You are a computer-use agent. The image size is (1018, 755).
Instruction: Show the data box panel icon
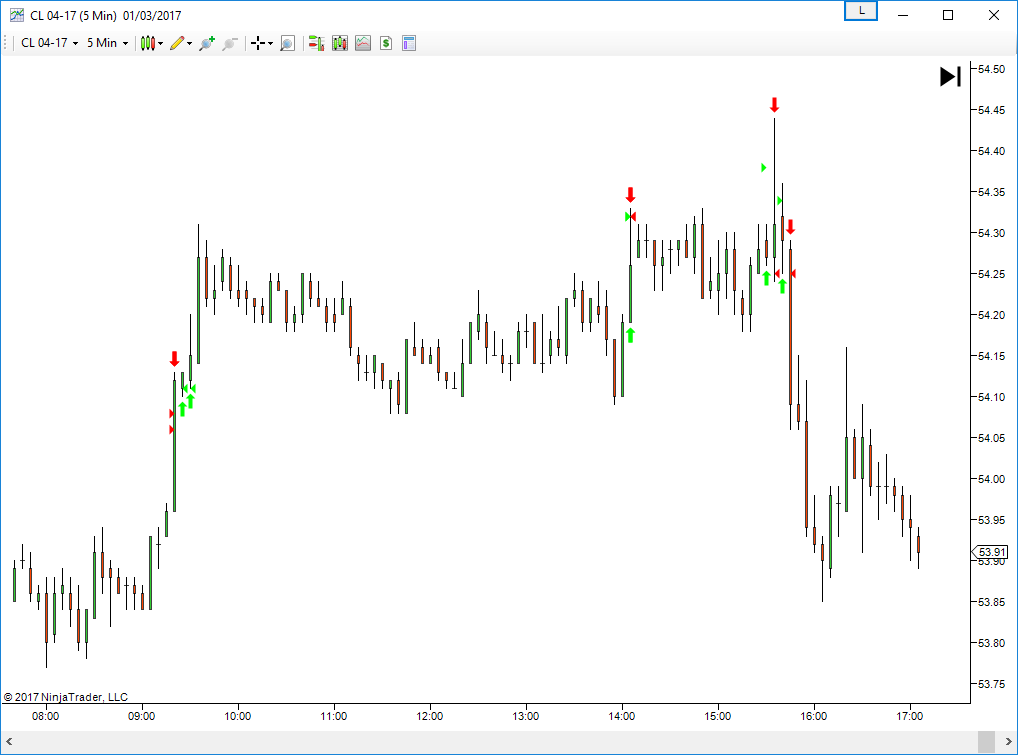[409, 43]
